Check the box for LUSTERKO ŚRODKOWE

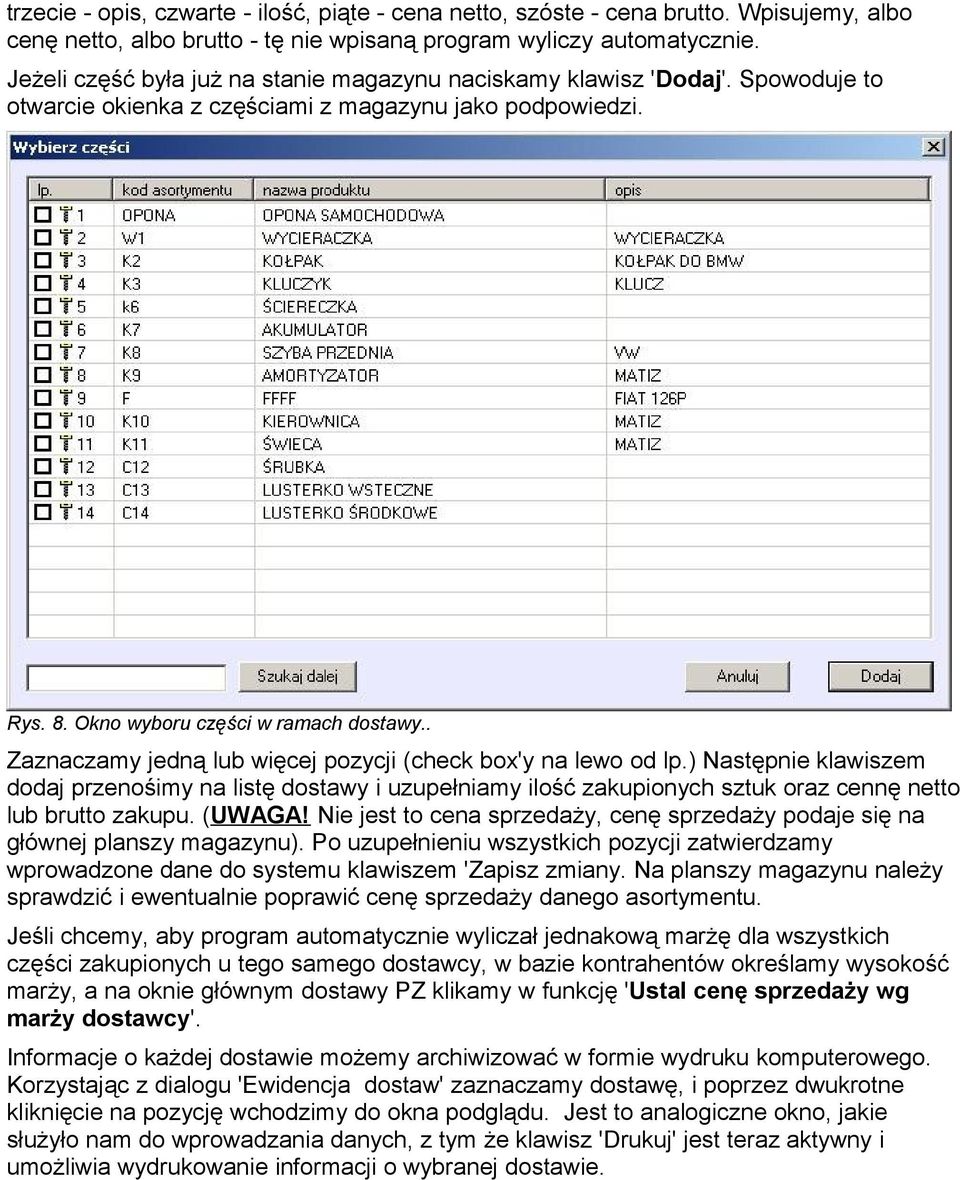(43, 512)
